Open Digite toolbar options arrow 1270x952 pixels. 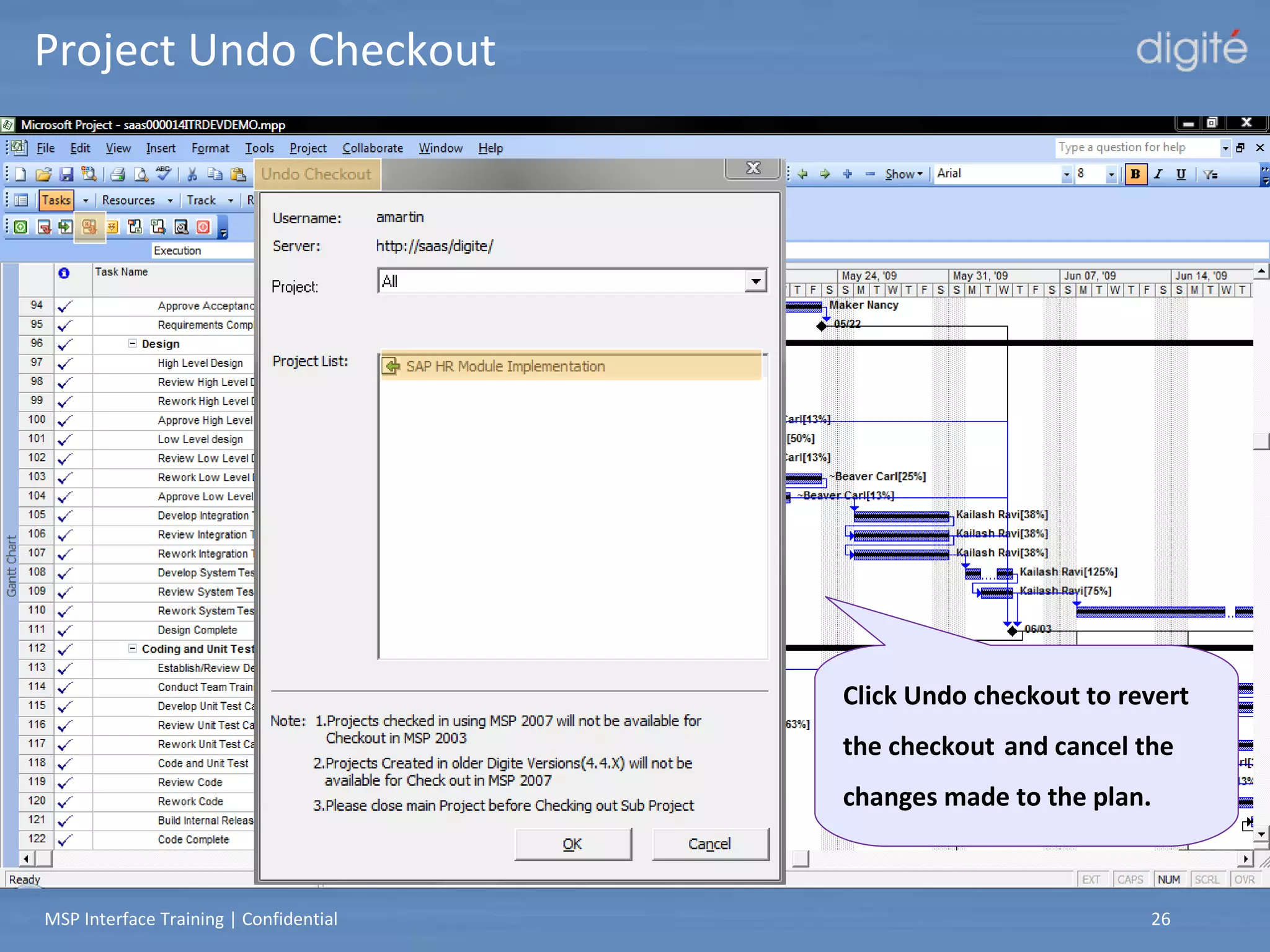point(223,228)
